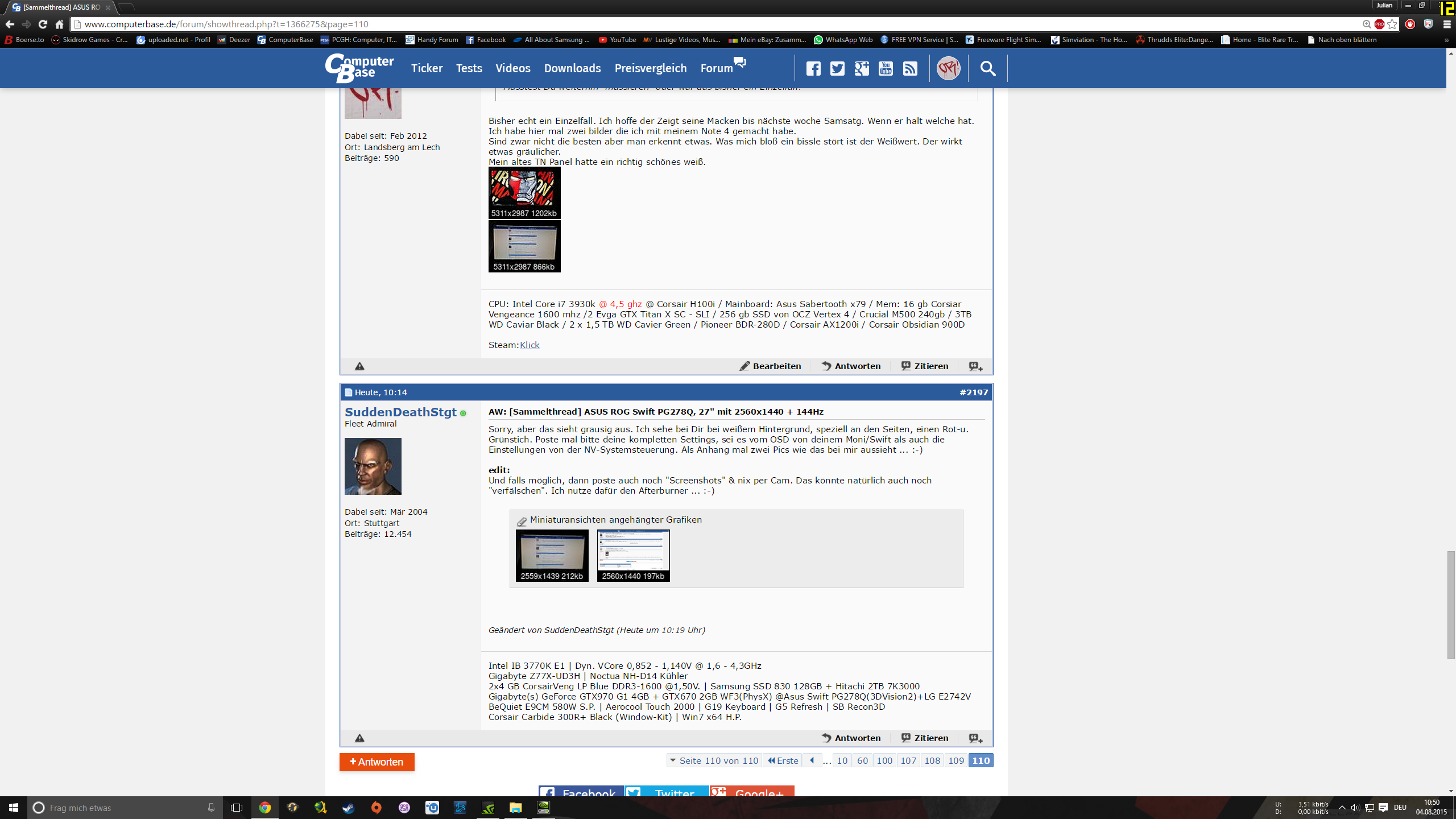Select the Downloads navigation menu item

coord(572,68)
